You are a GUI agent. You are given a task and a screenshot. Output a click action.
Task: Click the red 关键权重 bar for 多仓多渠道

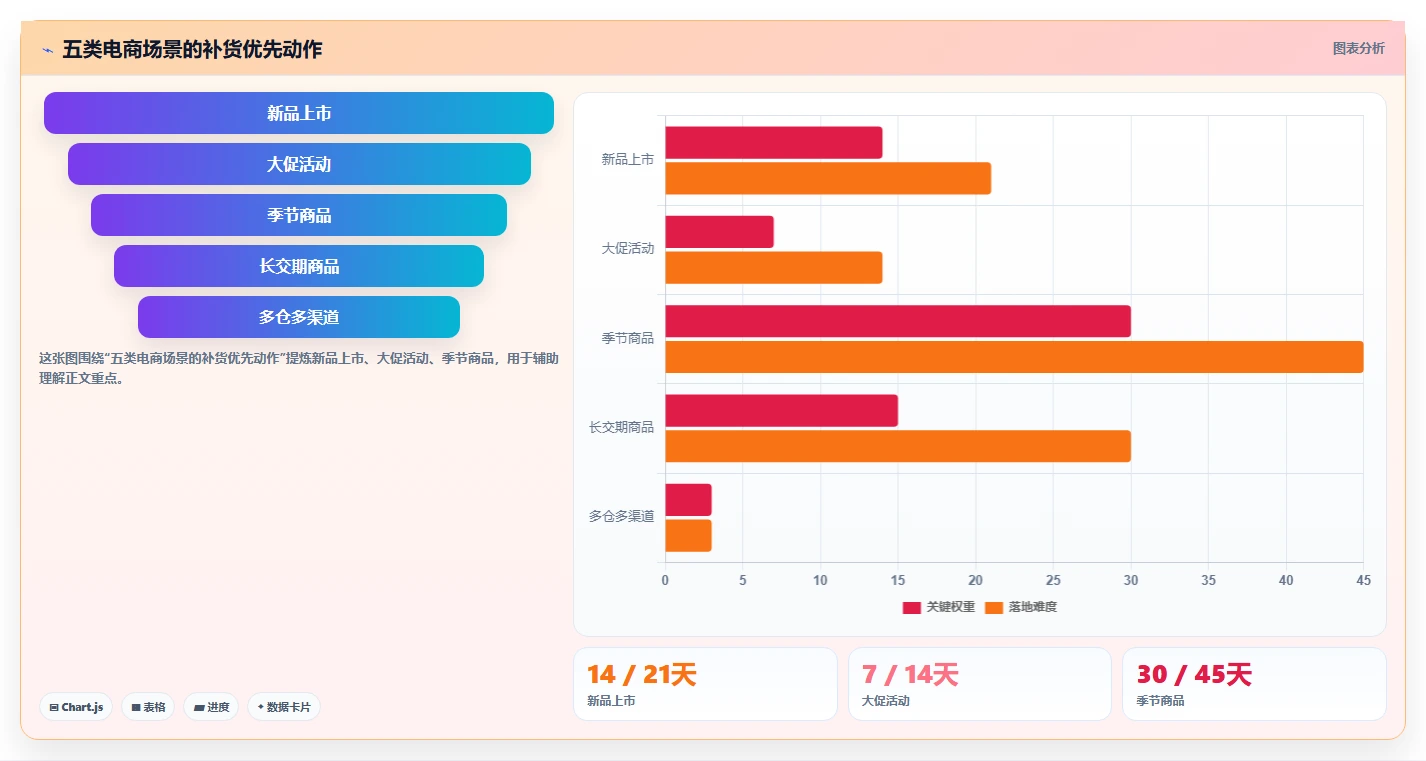tap(688, 500)
